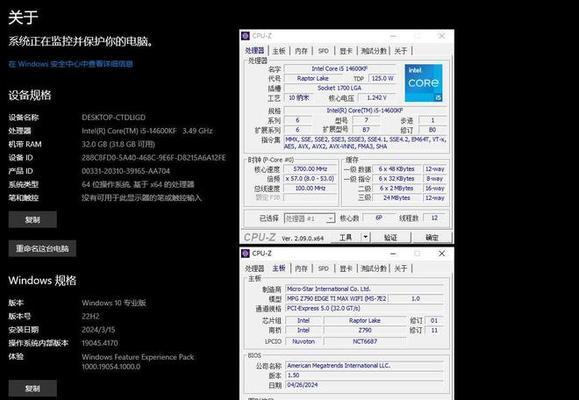Open the 处理器 #1 selection dropdown
579x400 pixels.
click(309, 218)
